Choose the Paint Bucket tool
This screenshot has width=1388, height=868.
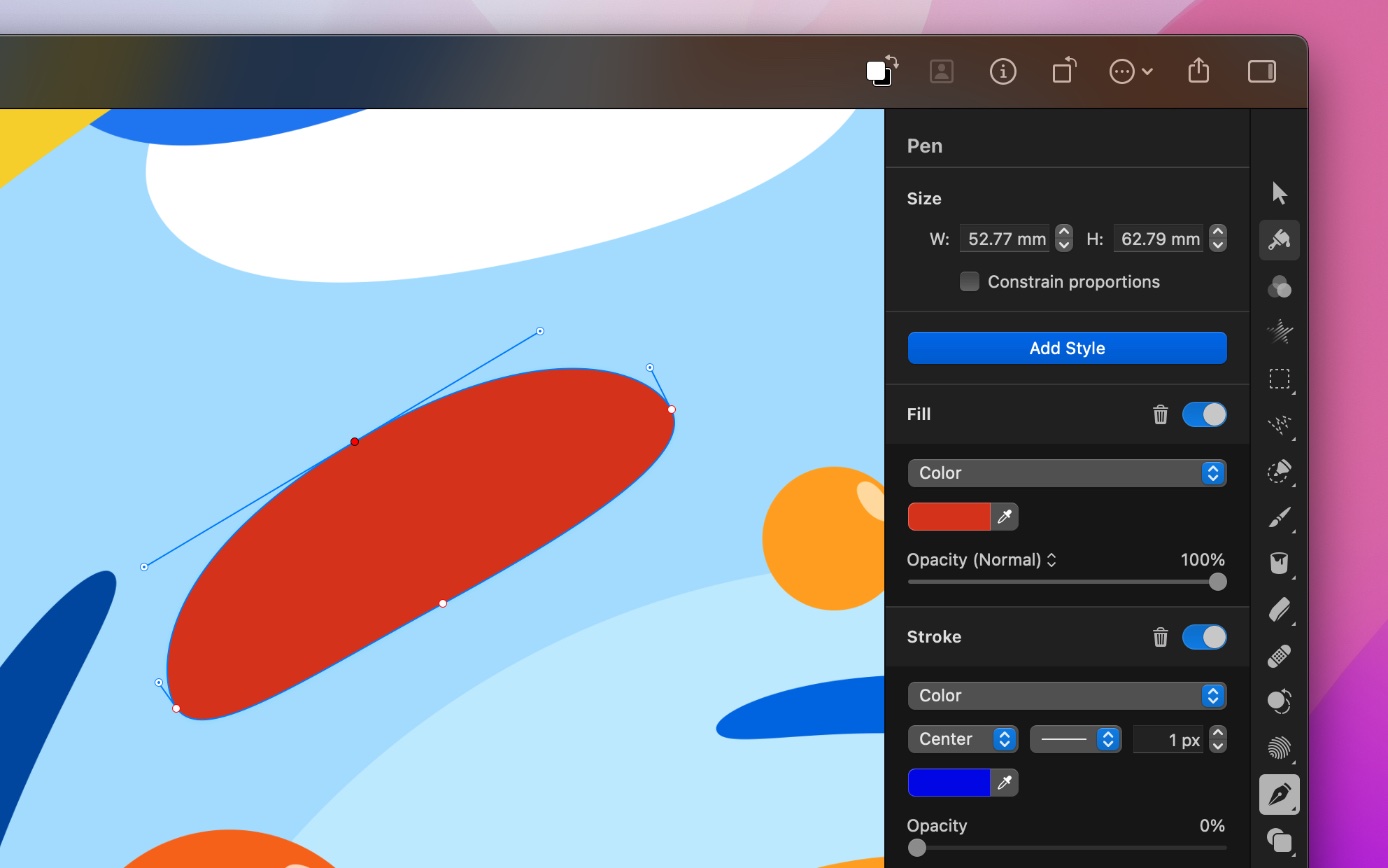(1279, 563)
